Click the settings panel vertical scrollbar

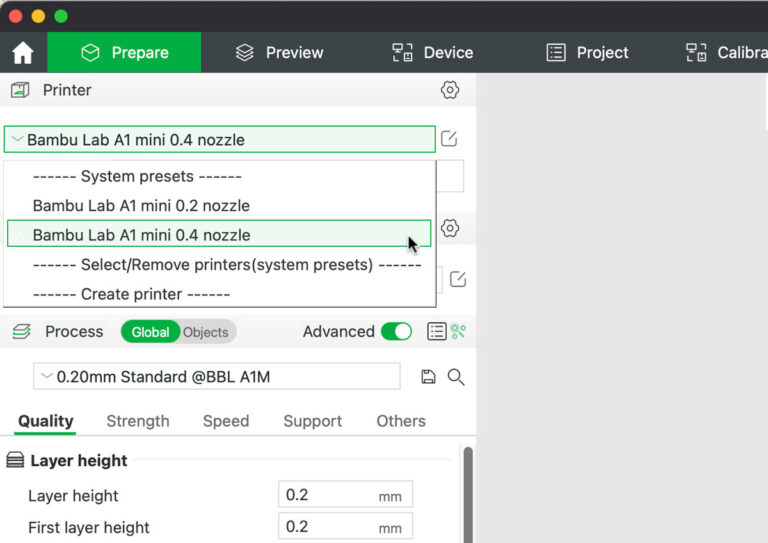tap(467, 490)
